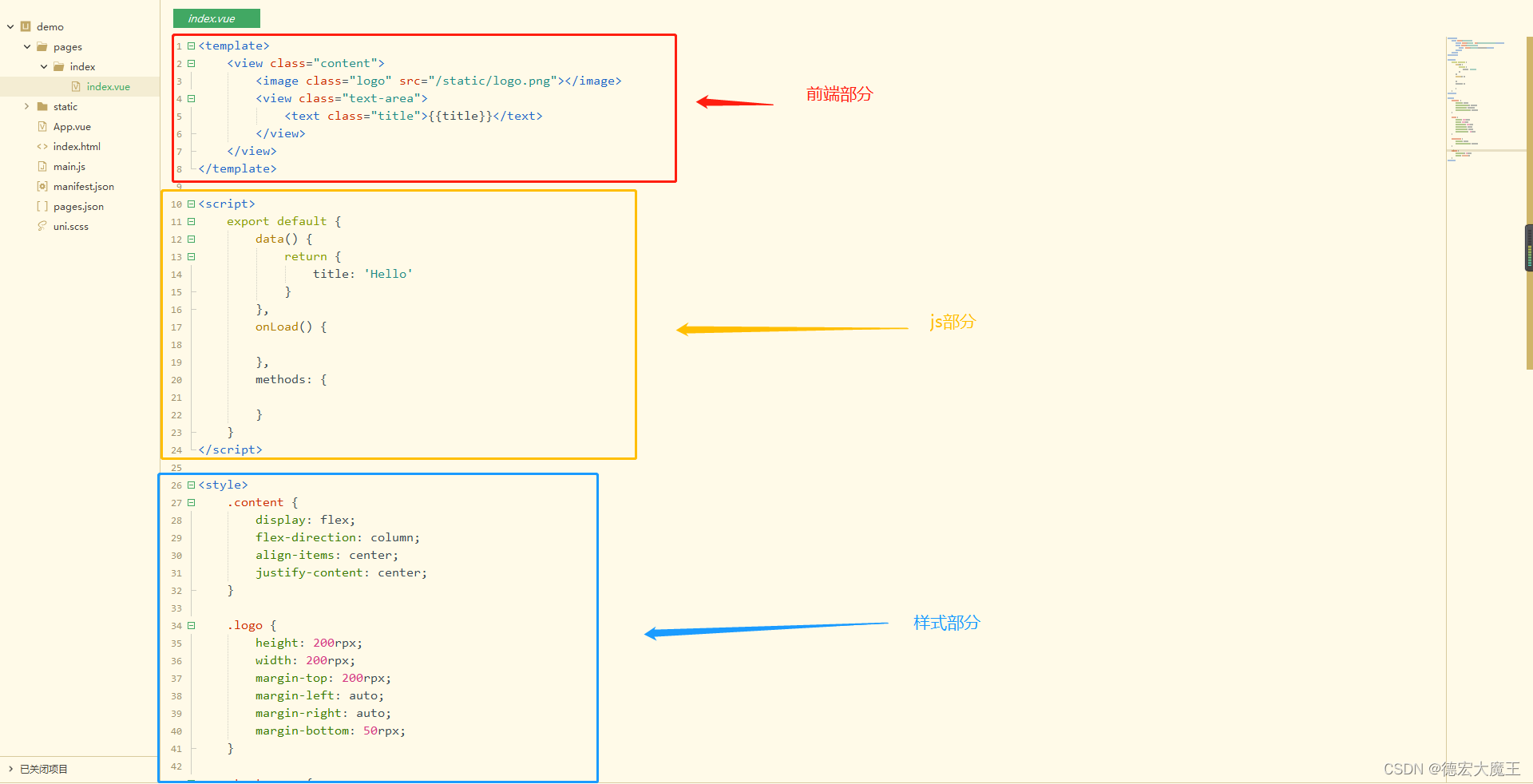Click the margin-top: 200rpx line

323,678
